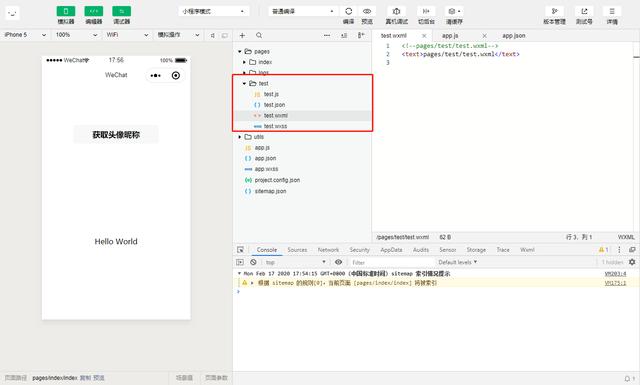Switch to the Wxml tab

click(527, 250)
